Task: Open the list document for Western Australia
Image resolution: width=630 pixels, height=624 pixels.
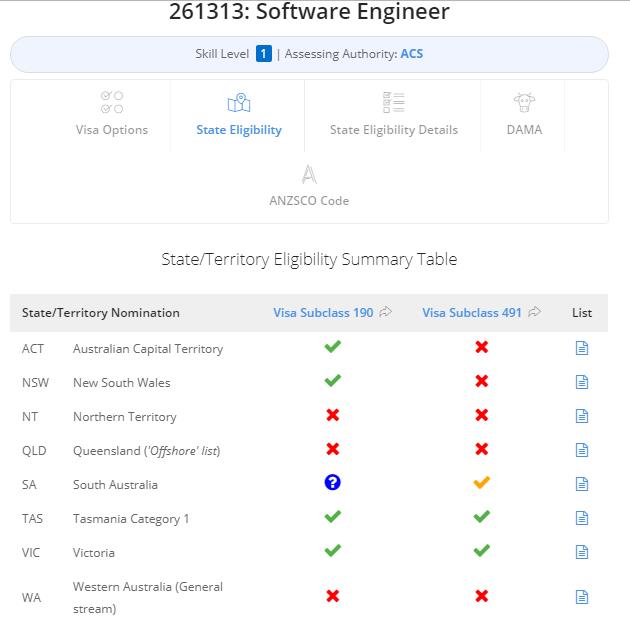Action: click(x=581, y=597)
